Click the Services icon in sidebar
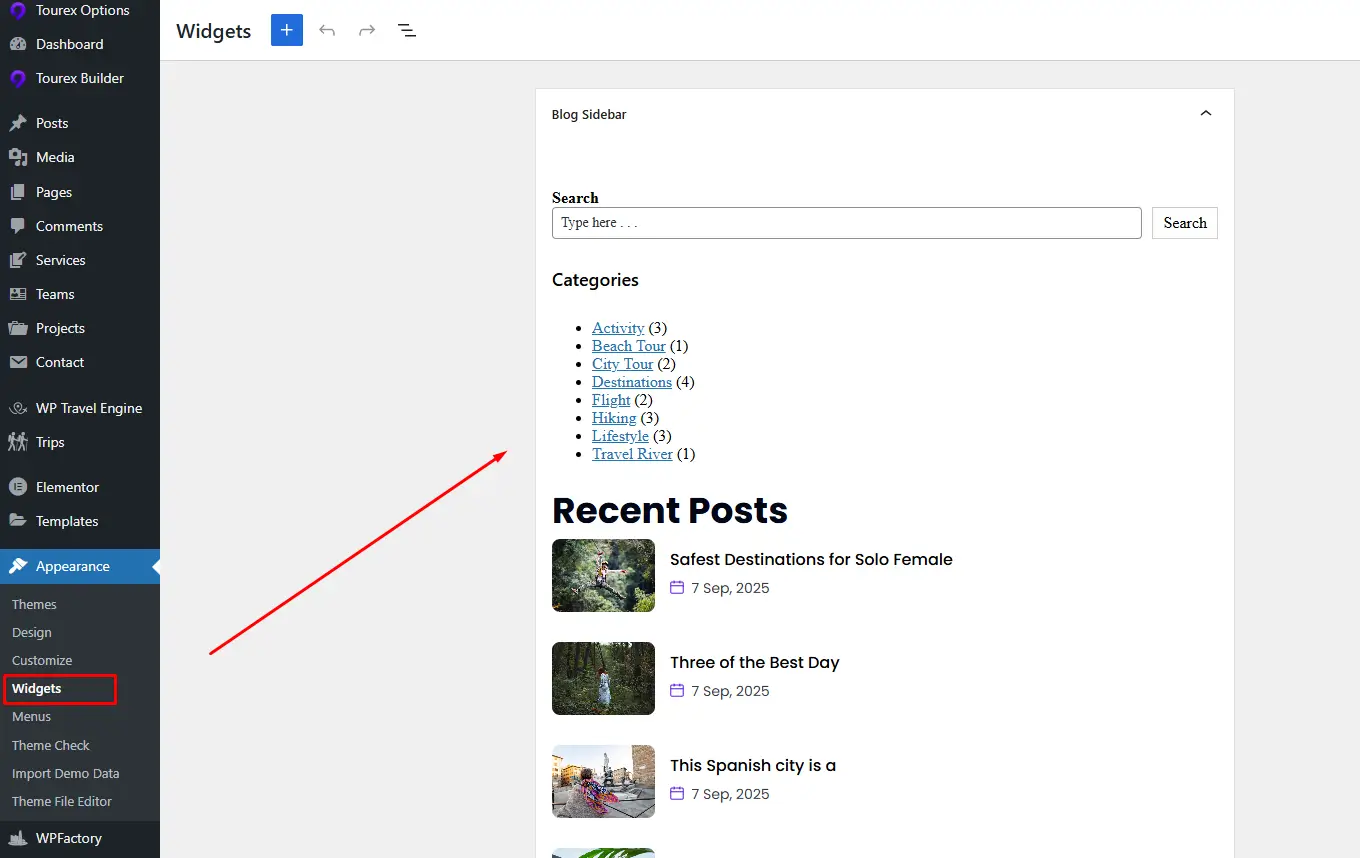This screenshot has height=858, width=1360. pos(17,260)
